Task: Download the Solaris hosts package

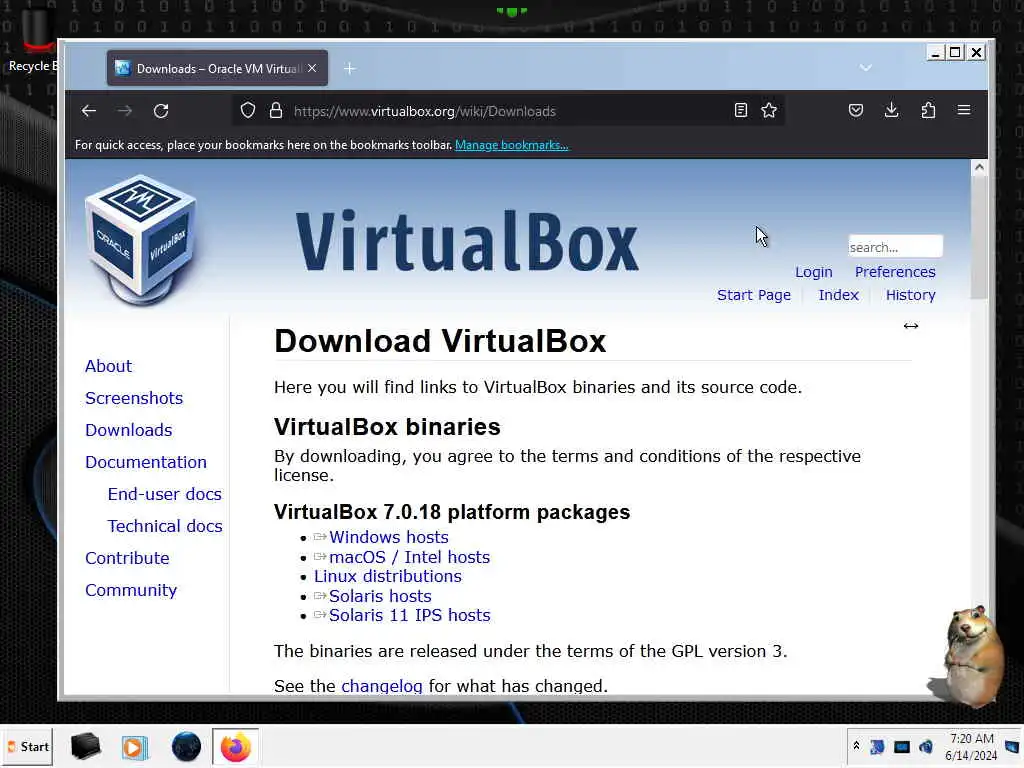Action: pyautogui.click(x=380, y=596)
